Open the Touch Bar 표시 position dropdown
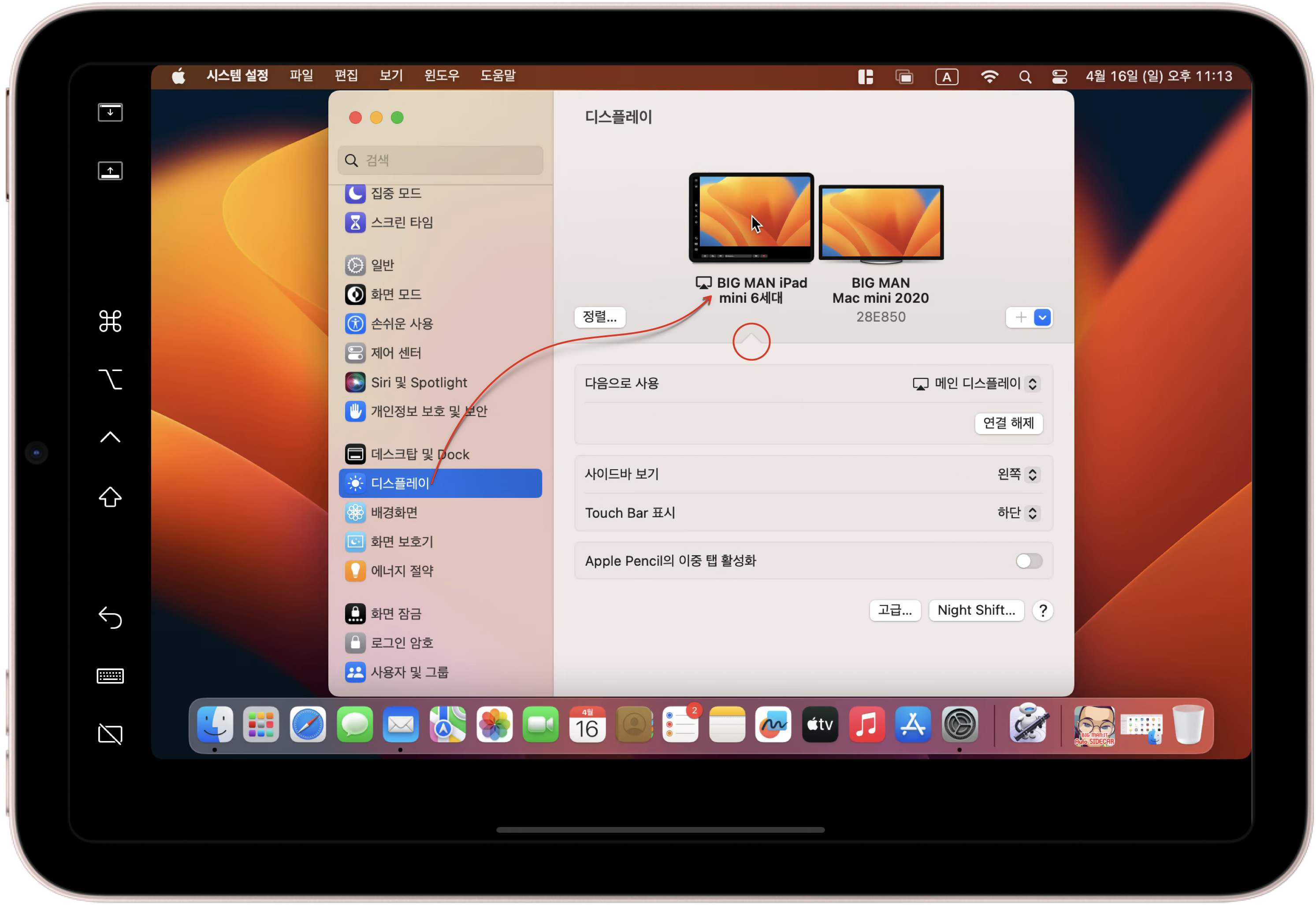Image resolution: width=1316 pixels, height=905 pixels. click(x=1018, y=513)
